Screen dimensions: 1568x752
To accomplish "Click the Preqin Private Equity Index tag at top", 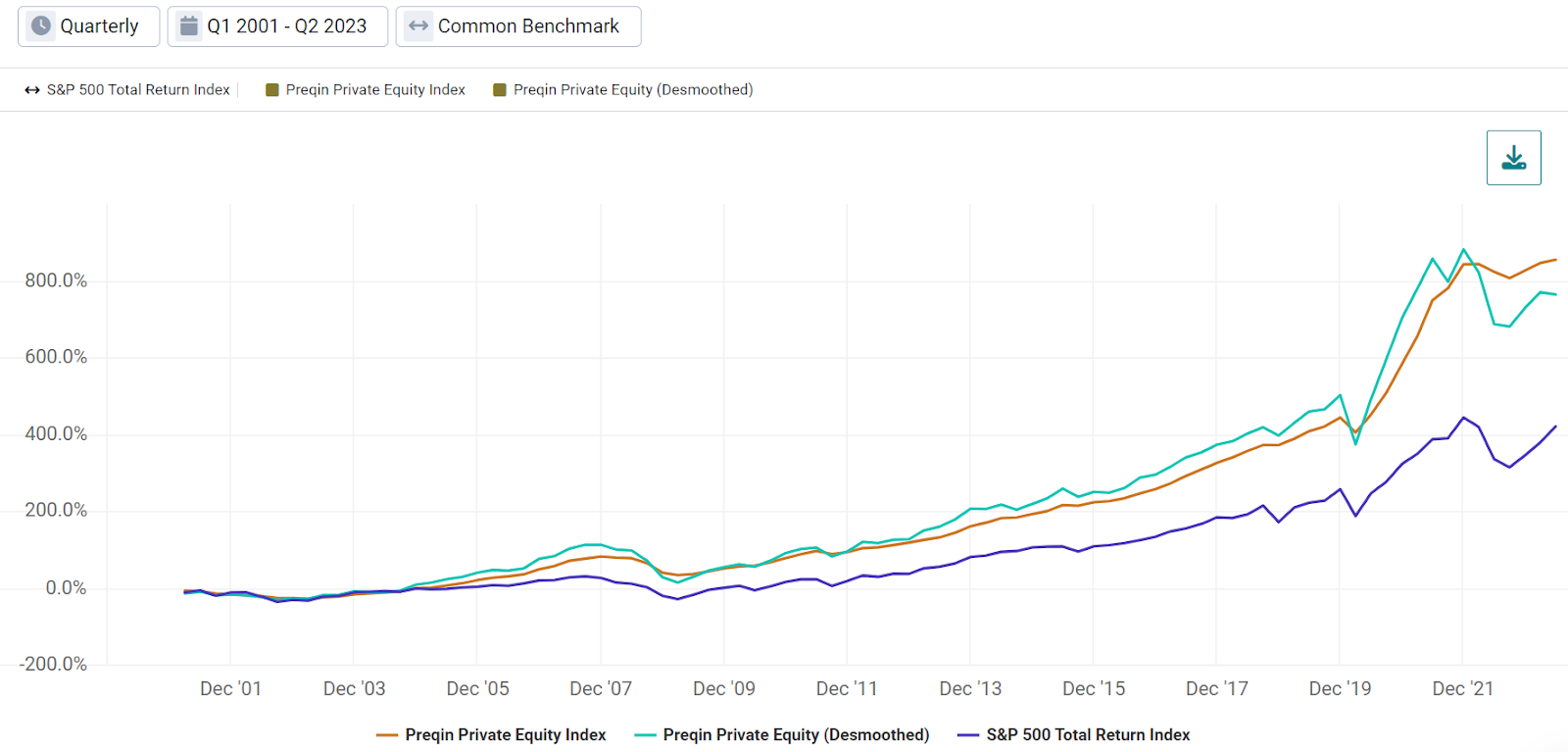I will 366,90.
